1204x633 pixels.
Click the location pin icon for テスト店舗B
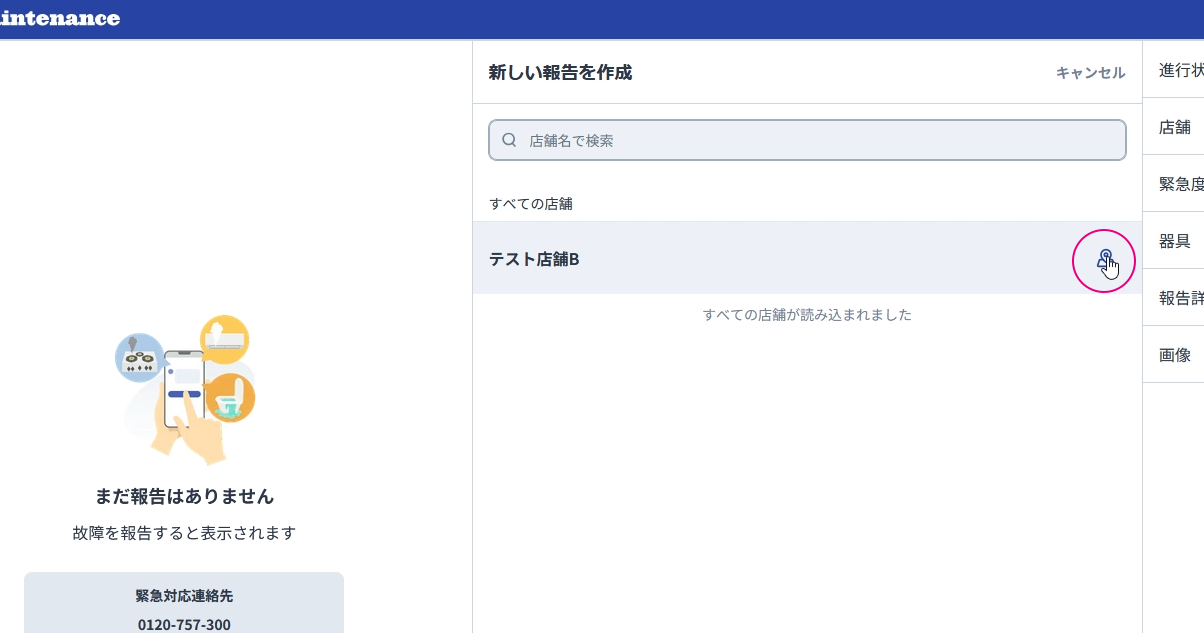[x=1104, y=260]
